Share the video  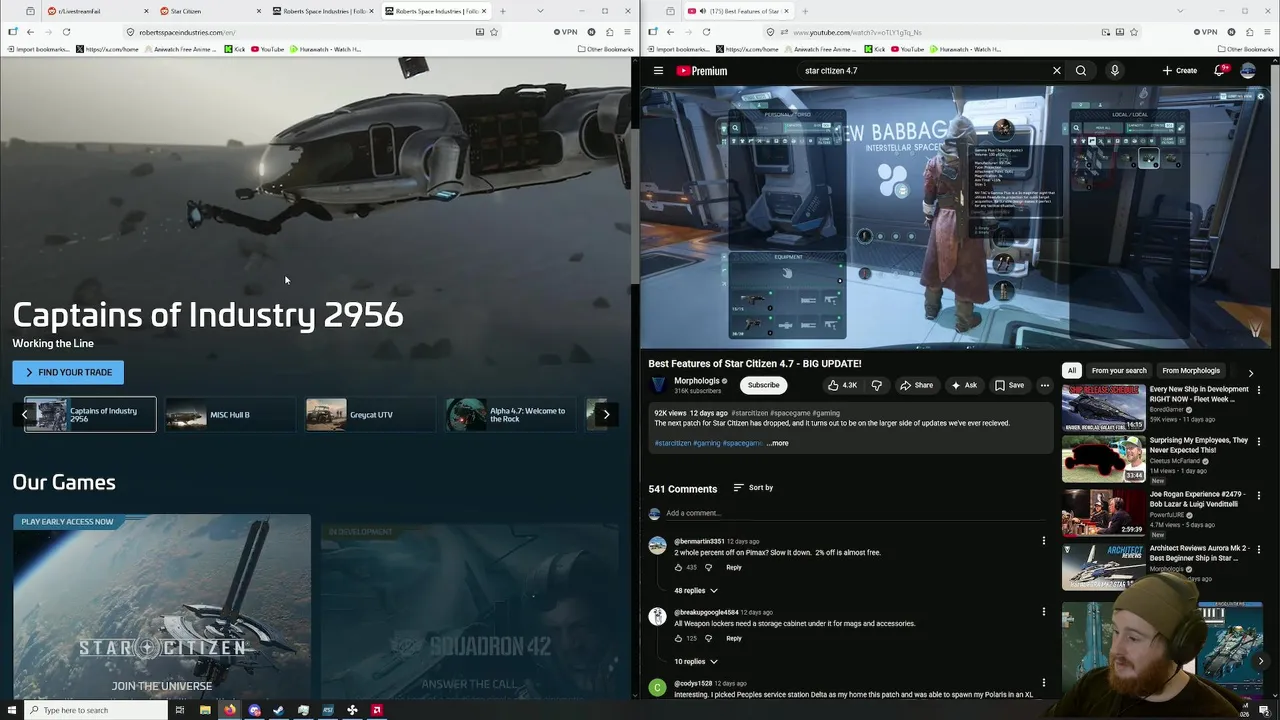click(x=916, y=385)
